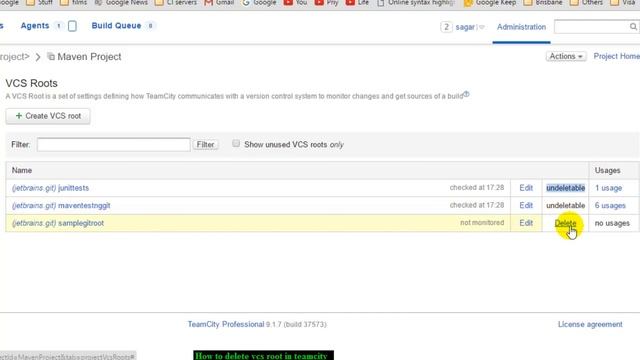Edit the junittests VCS root

(526, 188)
